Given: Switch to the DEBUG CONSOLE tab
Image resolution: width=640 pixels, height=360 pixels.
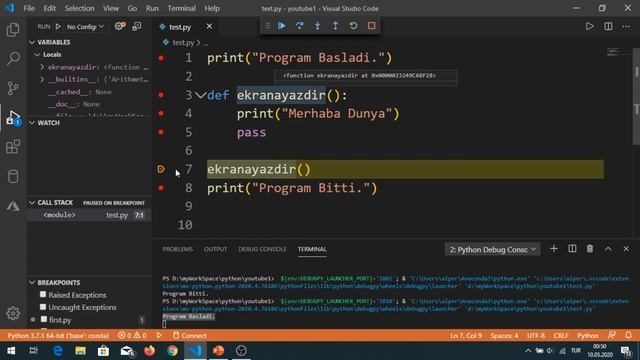Looking at the screenshot, I should [x=262, y=249].
